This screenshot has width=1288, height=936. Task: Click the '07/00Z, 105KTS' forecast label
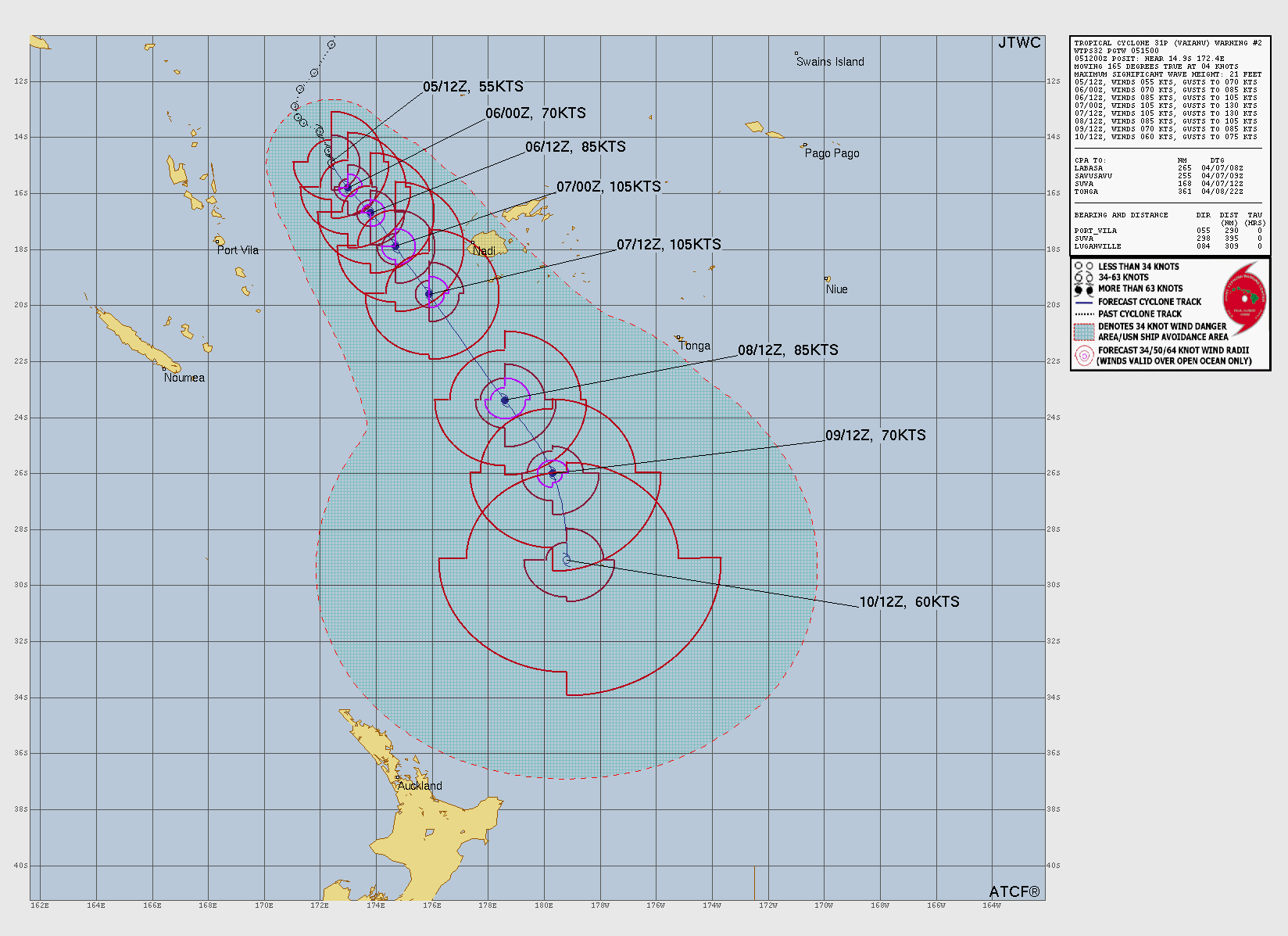(608, 187)
